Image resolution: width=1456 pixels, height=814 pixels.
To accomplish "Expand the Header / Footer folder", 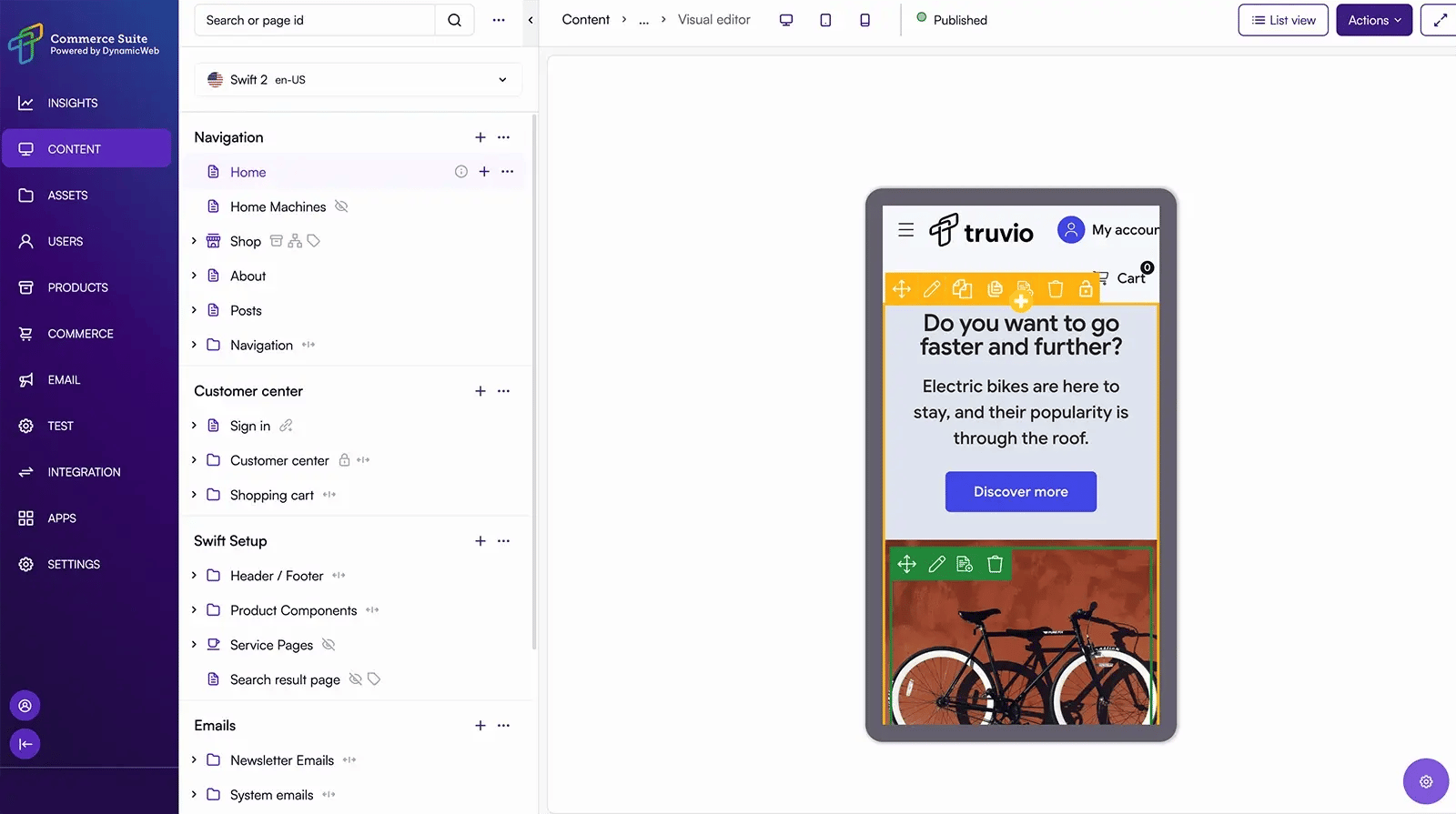I will tap(194, 576).
